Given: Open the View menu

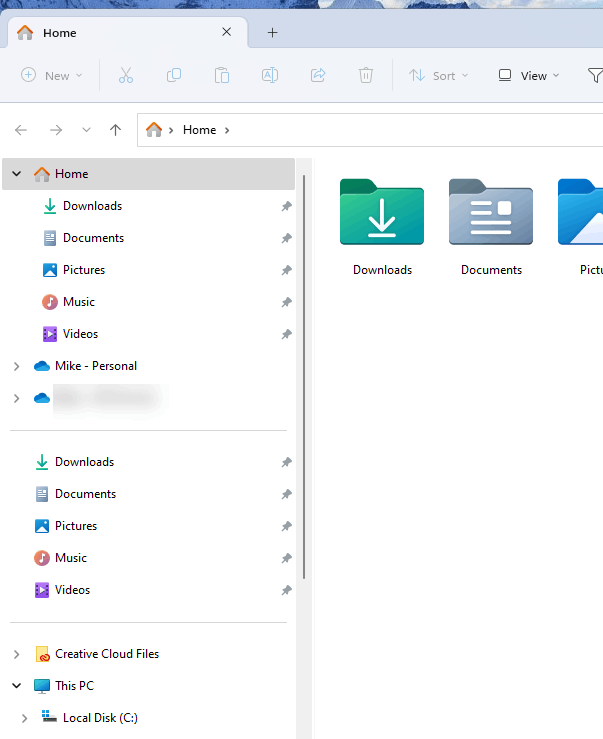Looking at the screenshot, I should [528, 75].
